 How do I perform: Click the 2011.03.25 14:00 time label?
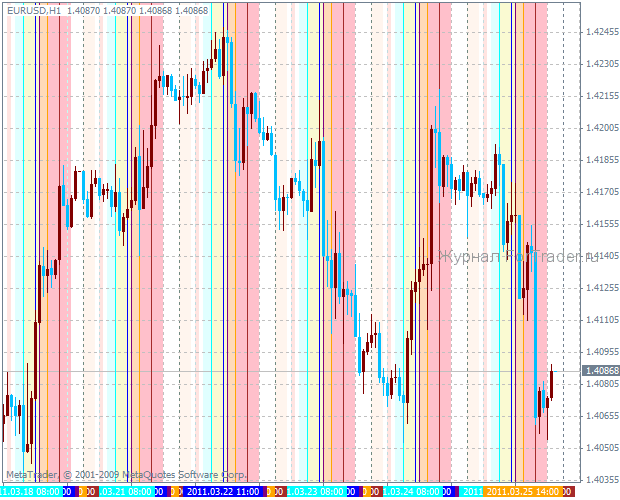coord(523,492)
